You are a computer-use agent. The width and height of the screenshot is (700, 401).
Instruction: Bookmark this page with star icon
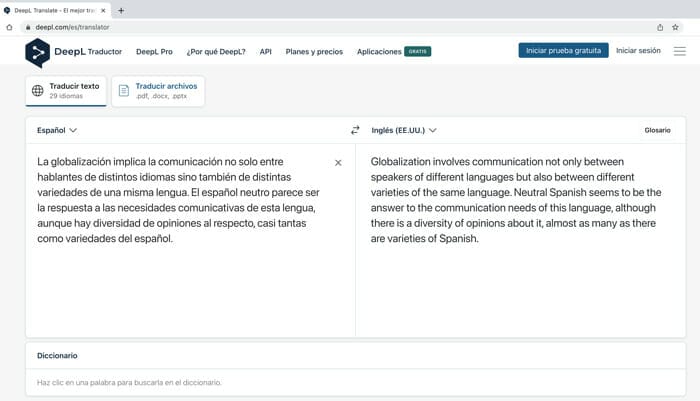click(675, 27)
